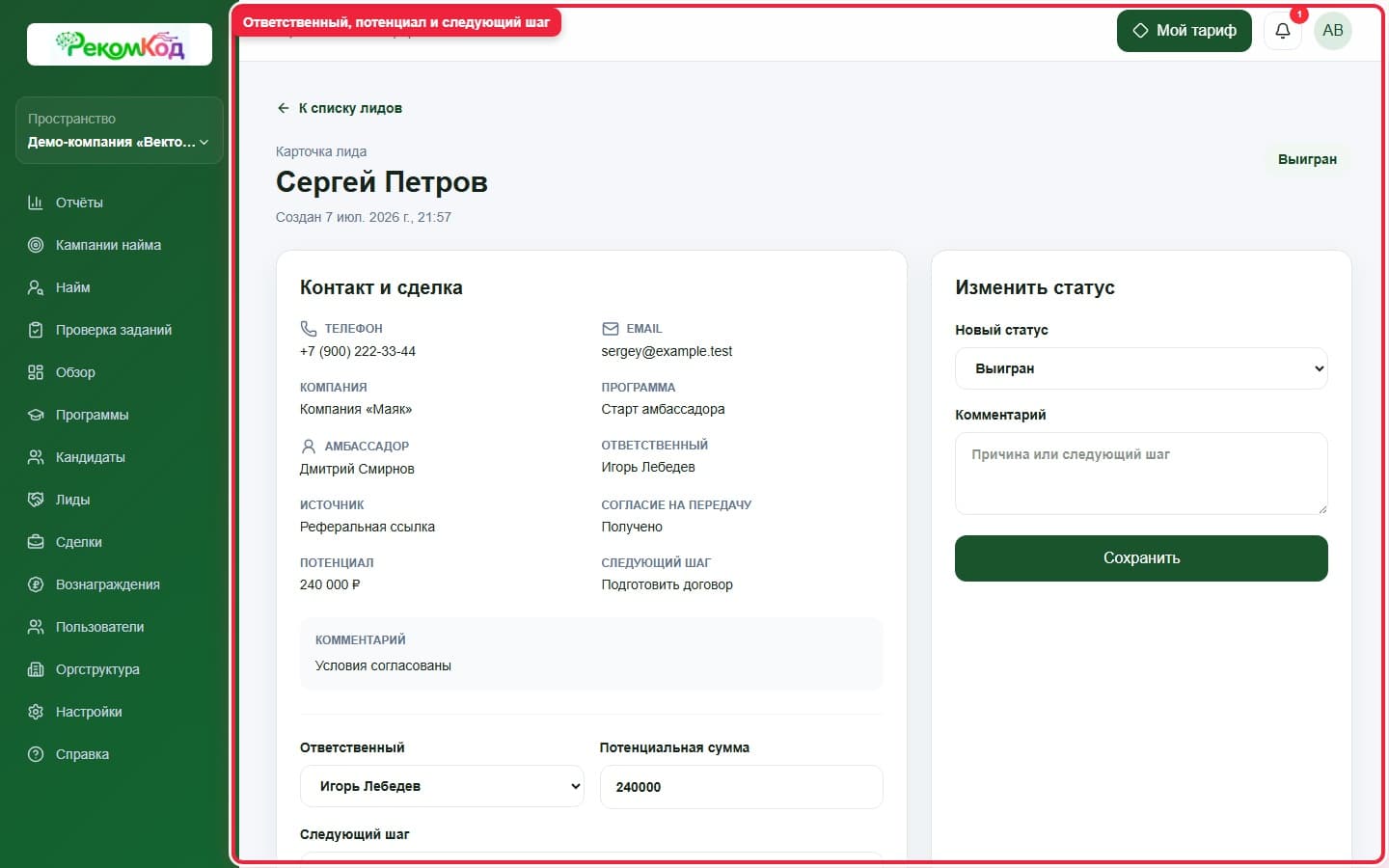Open the Новый статус dropdown showing Выигран
Viewport: 1389px width, 868px height.
1141,368
